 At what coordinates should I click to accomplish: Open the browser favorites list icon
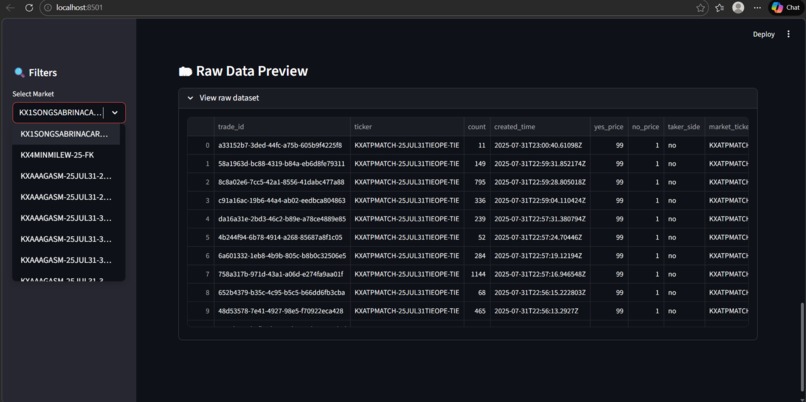tap(720, 8)
